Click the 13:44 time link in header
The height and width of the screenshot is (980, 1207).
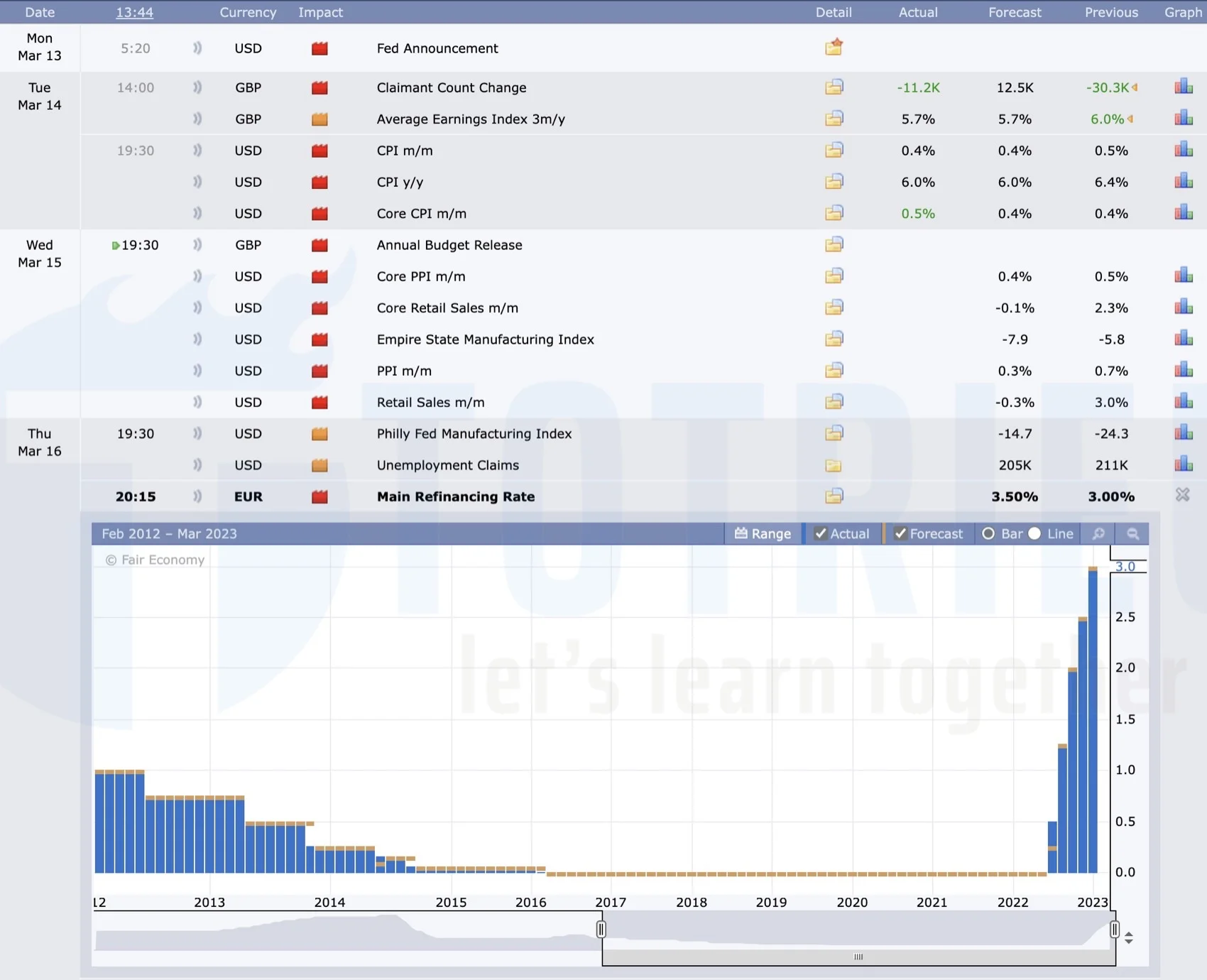pos(134,12)
